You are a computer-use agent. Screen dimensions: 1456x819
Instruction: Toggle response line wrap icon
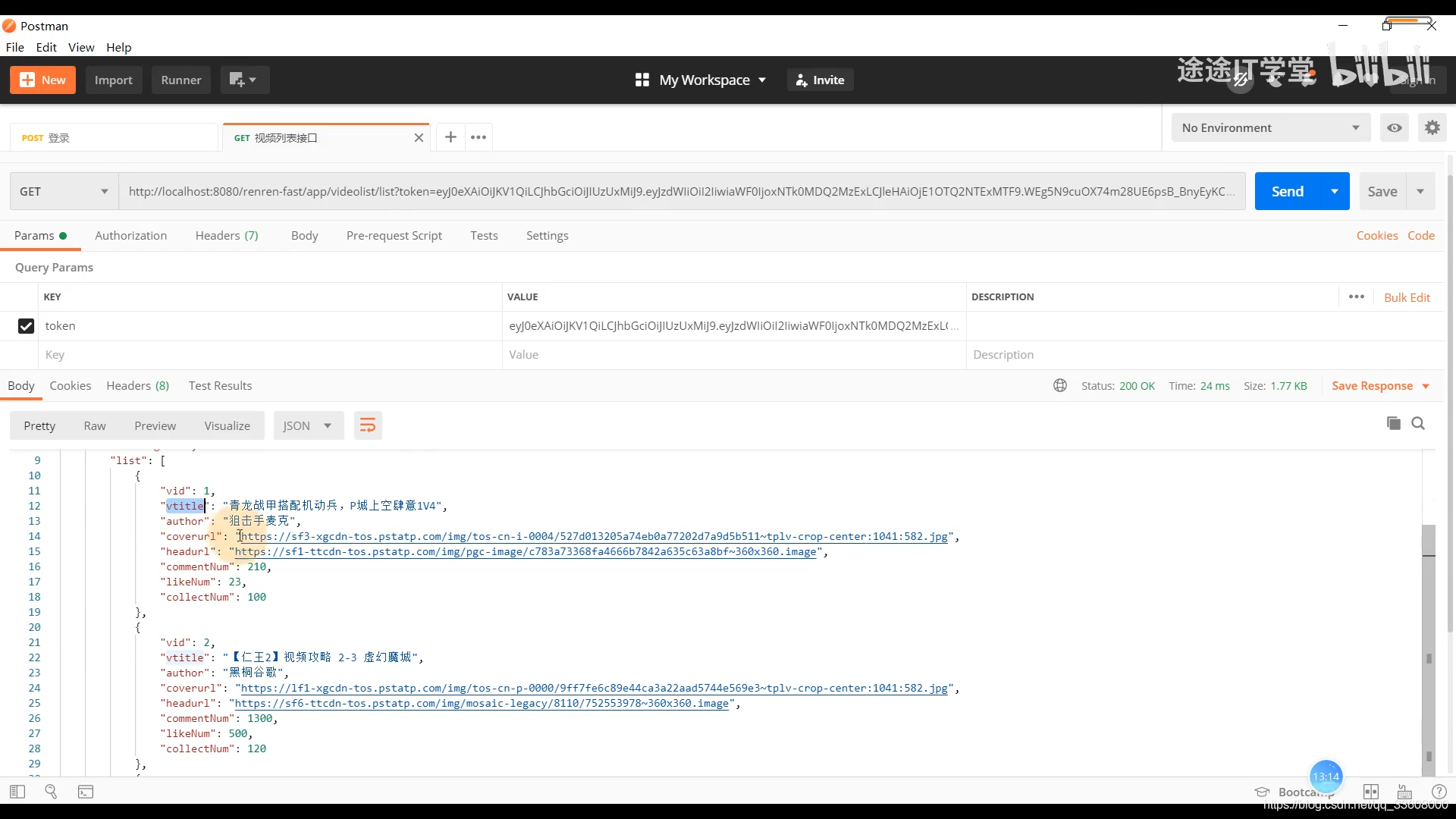367,426
